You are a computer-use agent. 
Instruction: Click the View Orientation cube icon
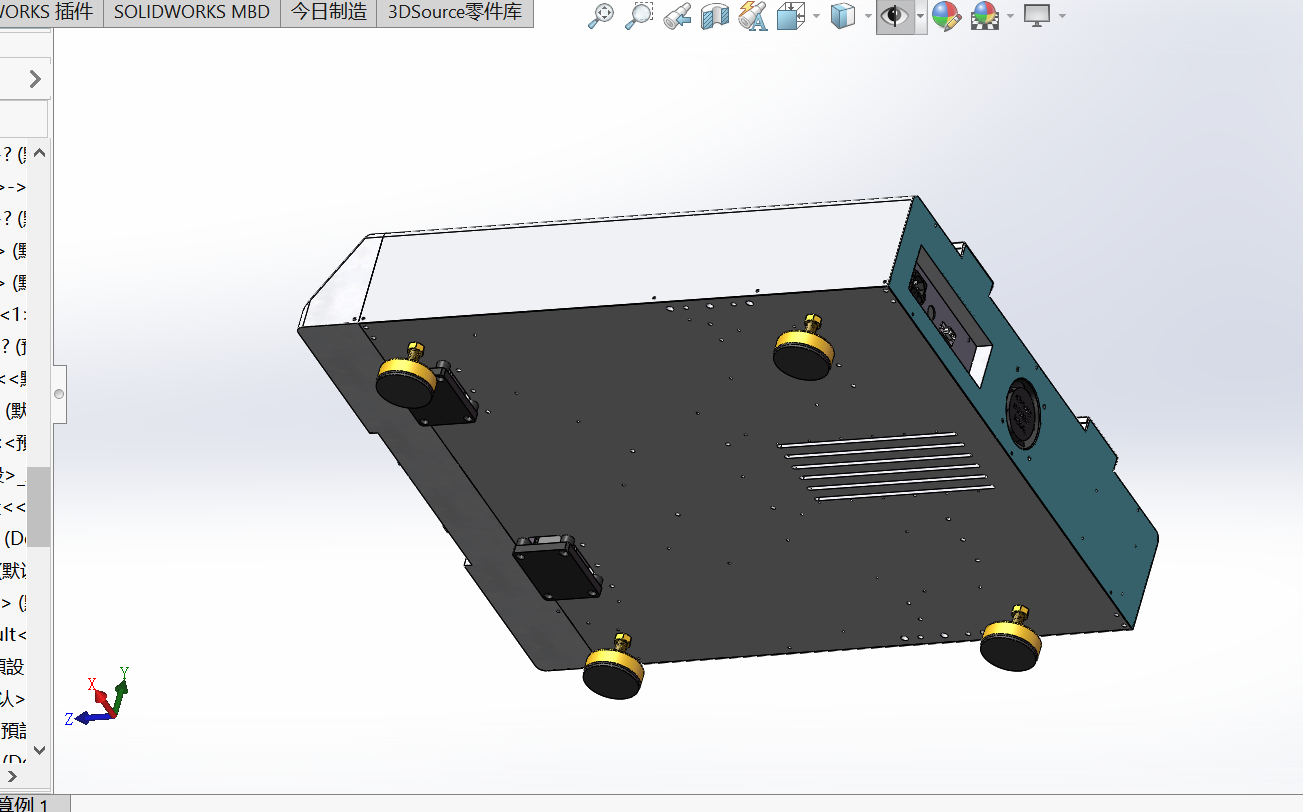pos(791,16)
